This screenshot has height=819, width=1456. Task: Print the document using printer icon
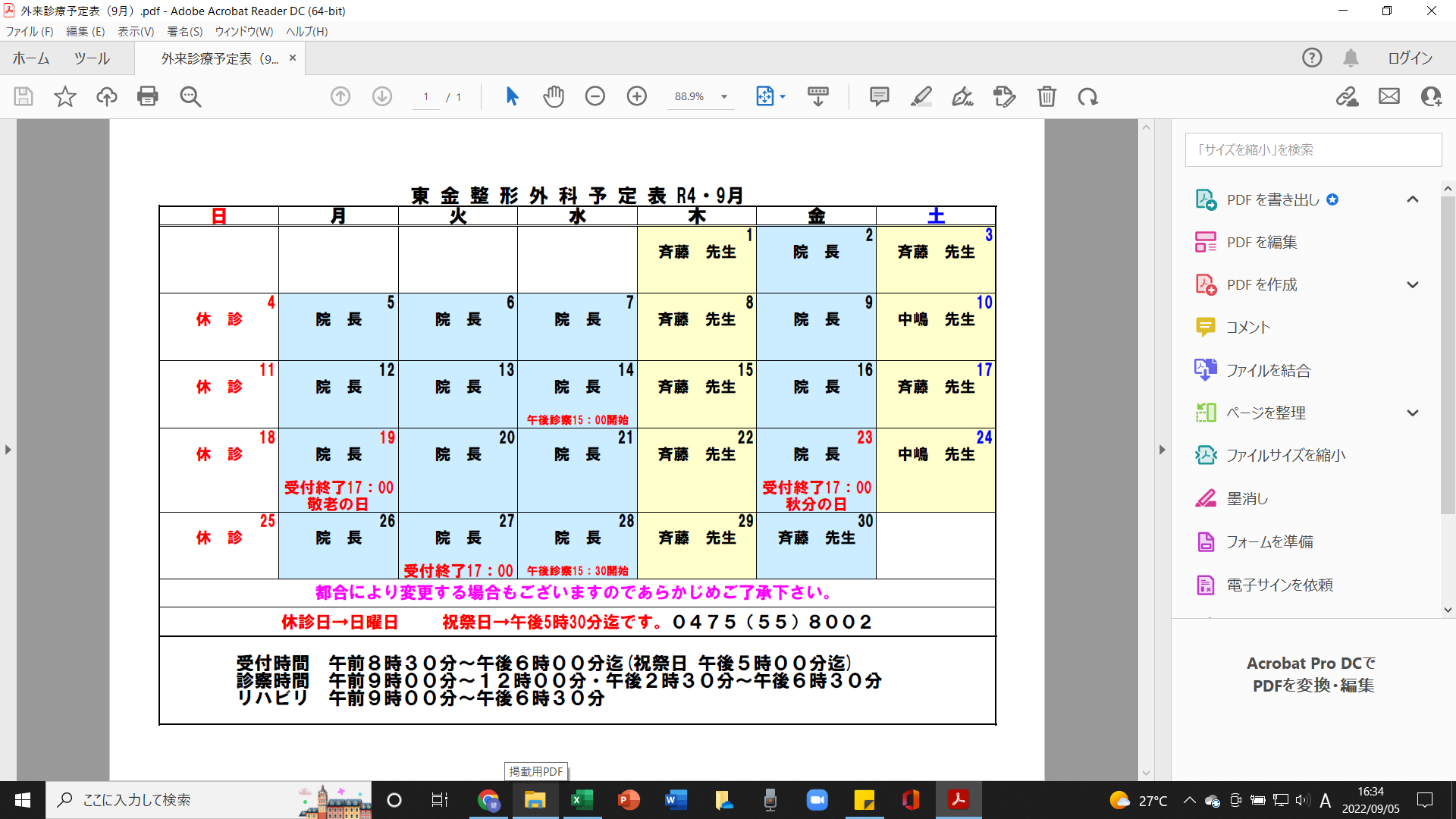click(148, 96)
